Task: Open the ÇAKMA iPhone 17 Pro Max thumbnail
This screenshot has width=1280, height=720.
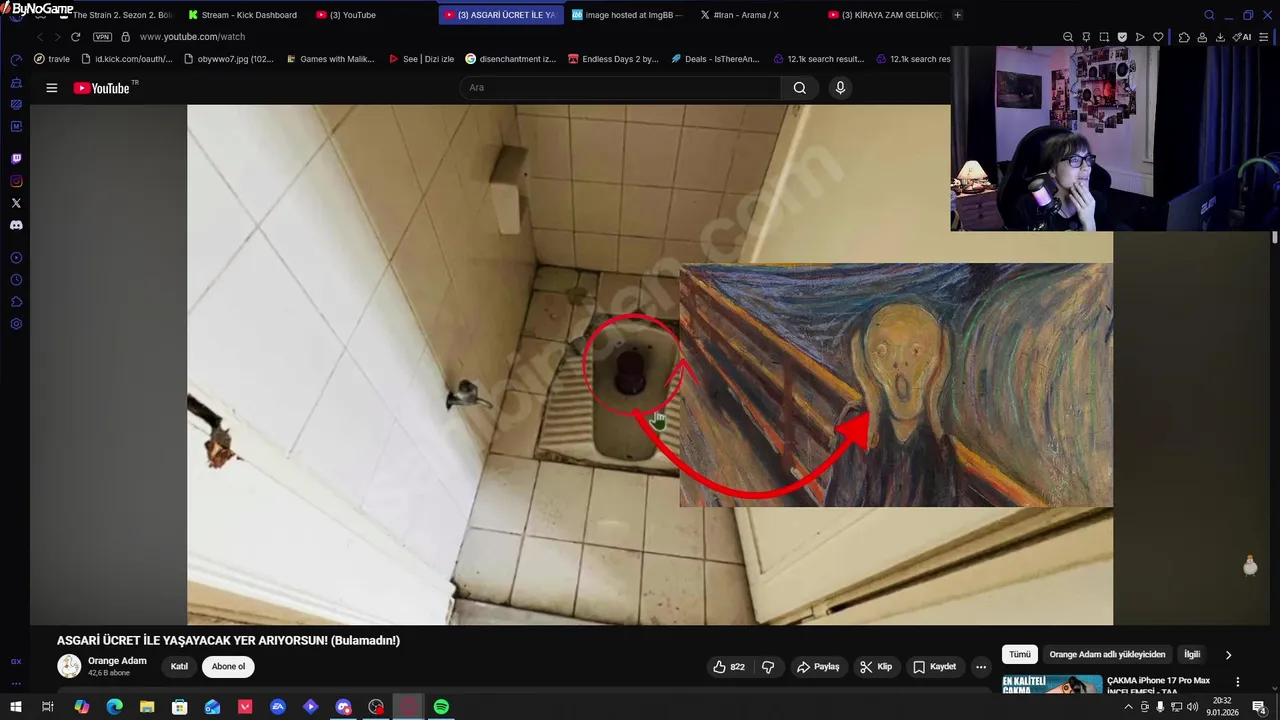Action: click(x=1052, y=685)
